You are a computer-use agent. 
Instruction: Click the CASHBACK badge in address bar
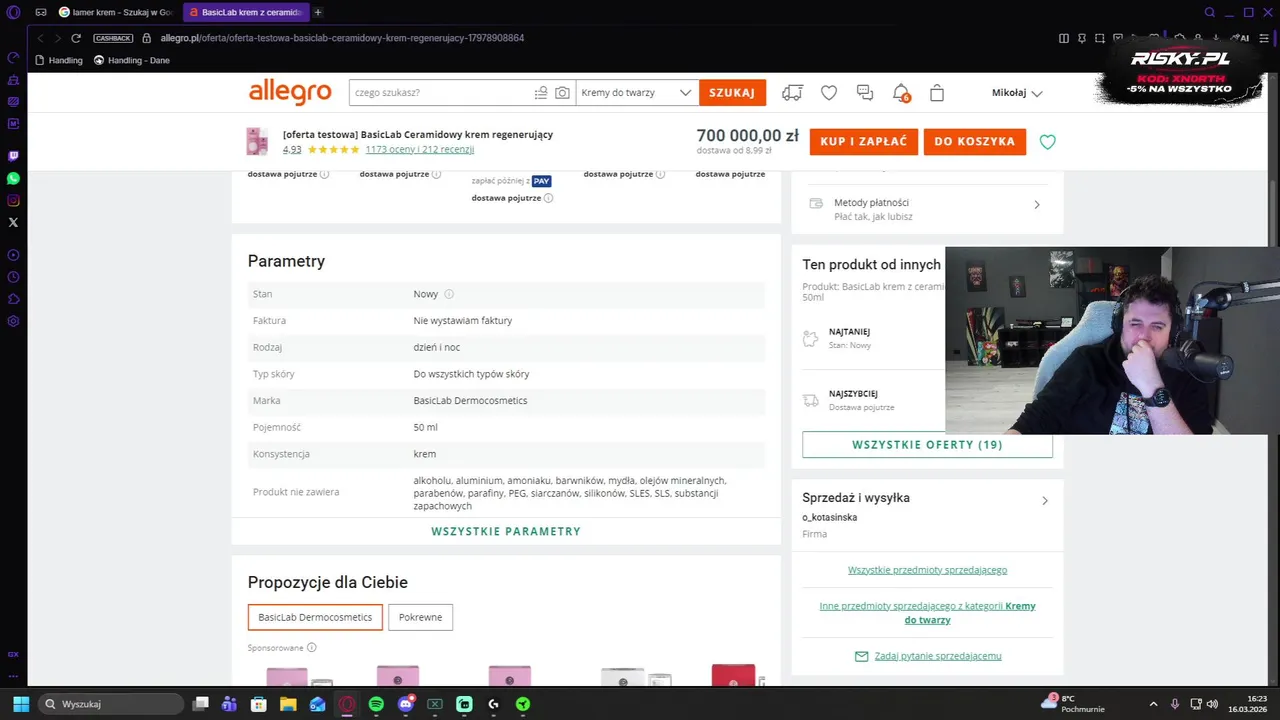point(113,38)
